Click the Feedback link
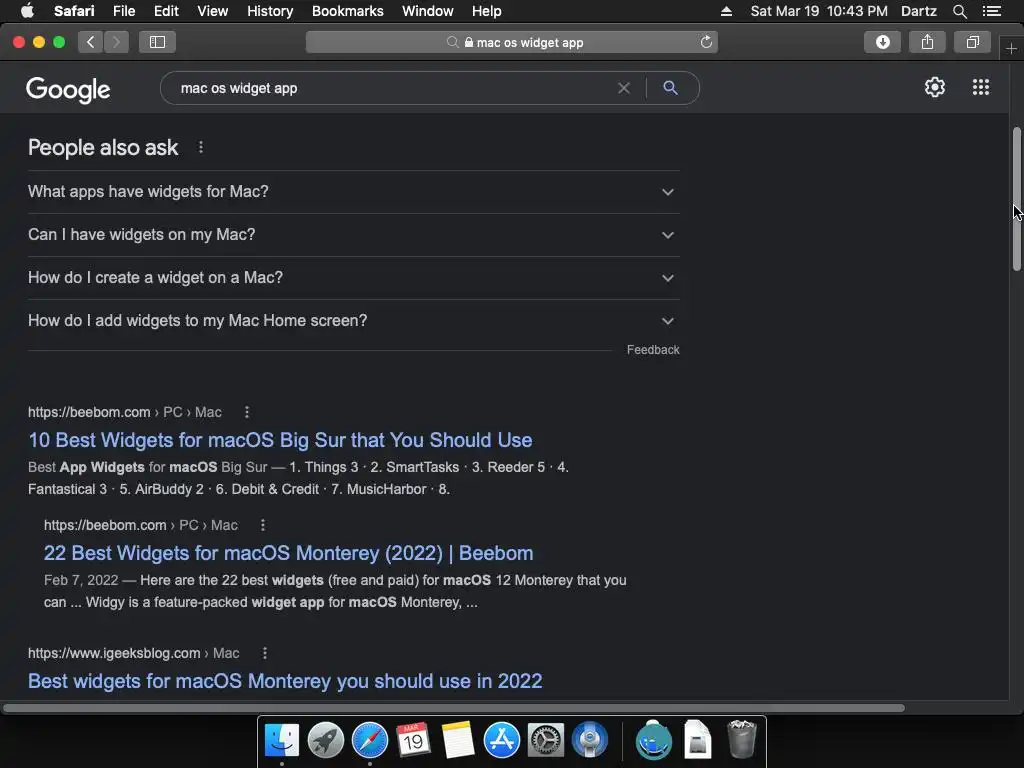Screen dimensions: 1024x768 pos(653,350)
